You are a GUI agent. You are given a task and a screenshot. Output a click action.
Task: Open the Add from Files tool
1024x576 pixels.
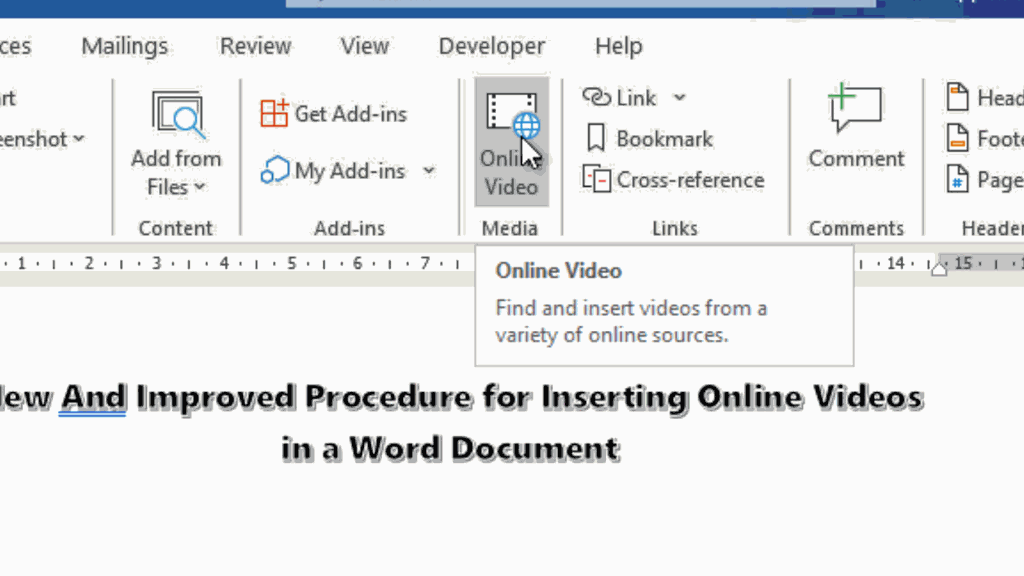coord(176,143)
